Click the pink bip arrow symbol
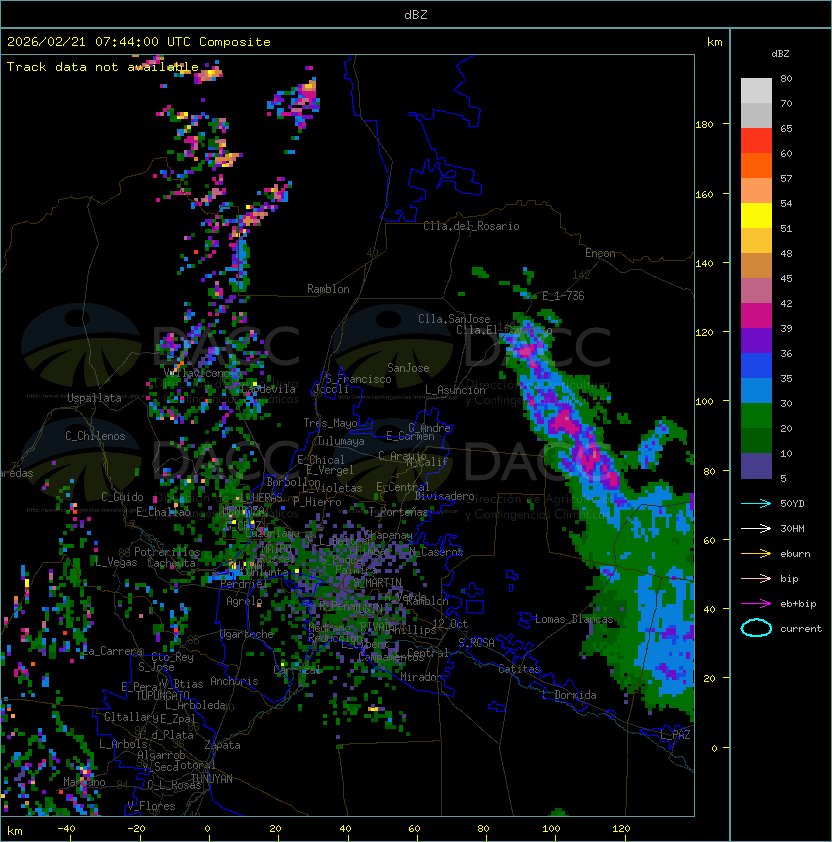The image size is (832, 842). pos(756,578)
